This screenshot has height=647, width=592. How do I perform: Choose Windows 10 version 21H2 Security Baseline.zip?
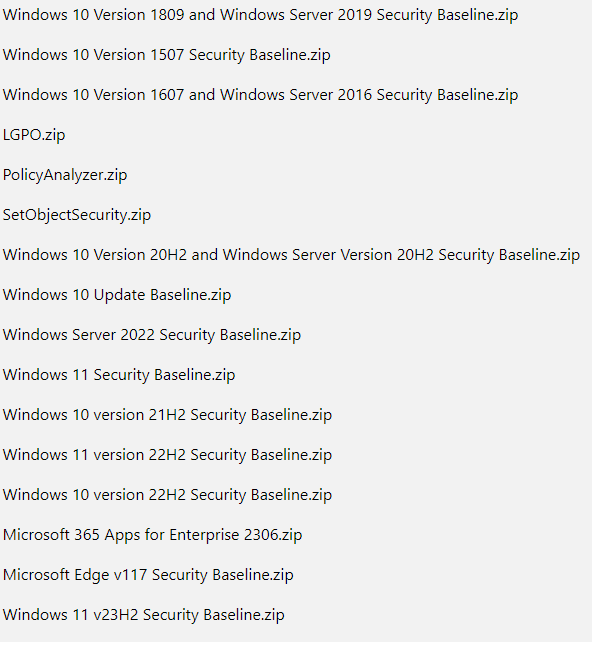(x=167, y=416)
